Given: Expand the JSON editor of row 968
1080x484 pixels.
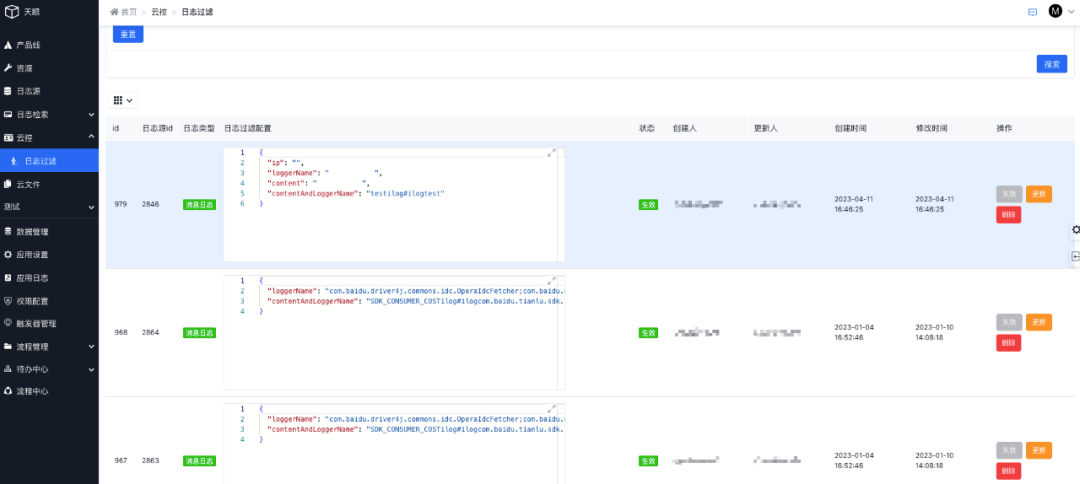Looking at the screenshot, I should coord(551,281).
